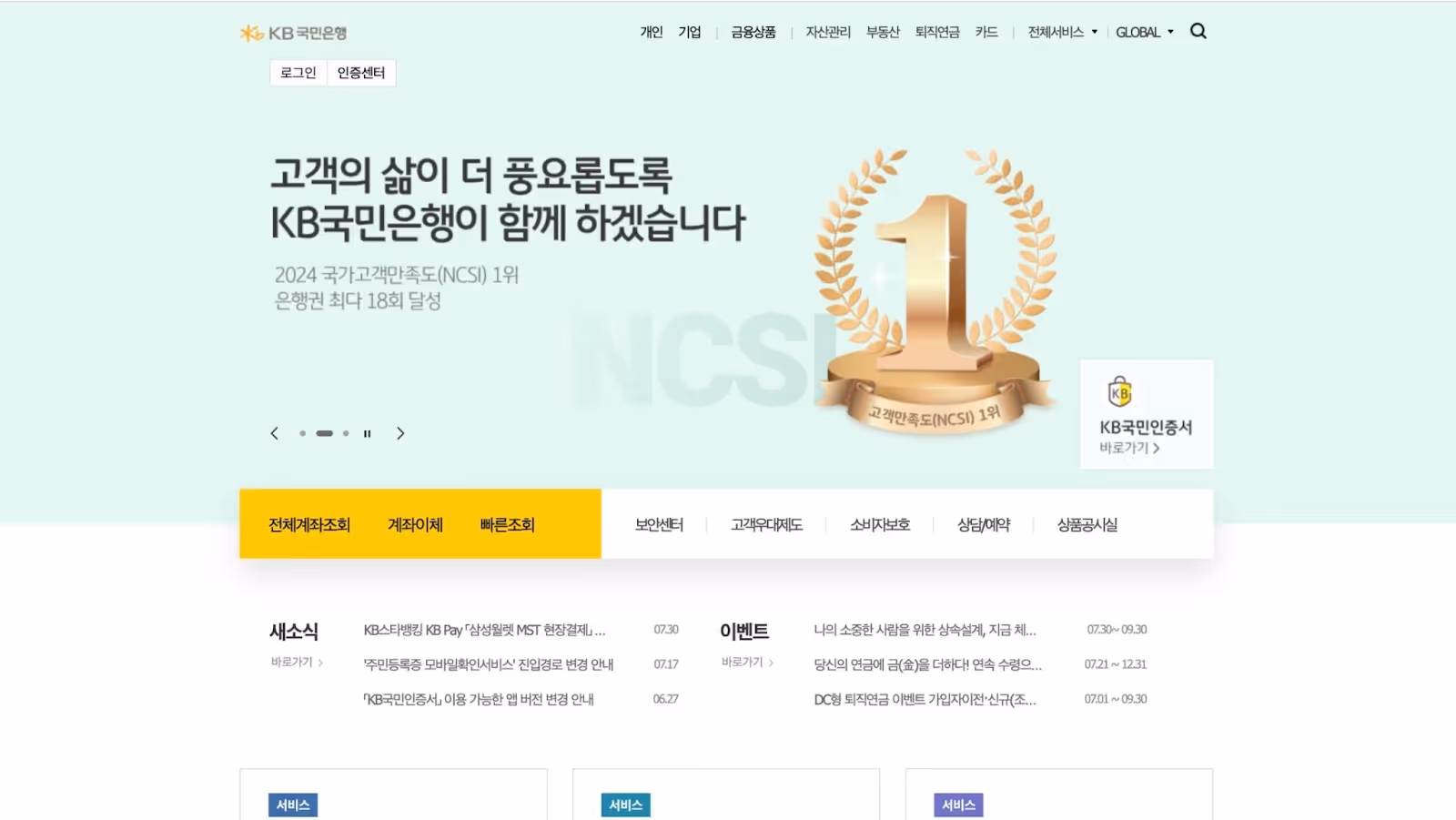This screenshot has width=1456, height=820.
Task: Pause the banner slideshow
Action: [x=368, y=434]
